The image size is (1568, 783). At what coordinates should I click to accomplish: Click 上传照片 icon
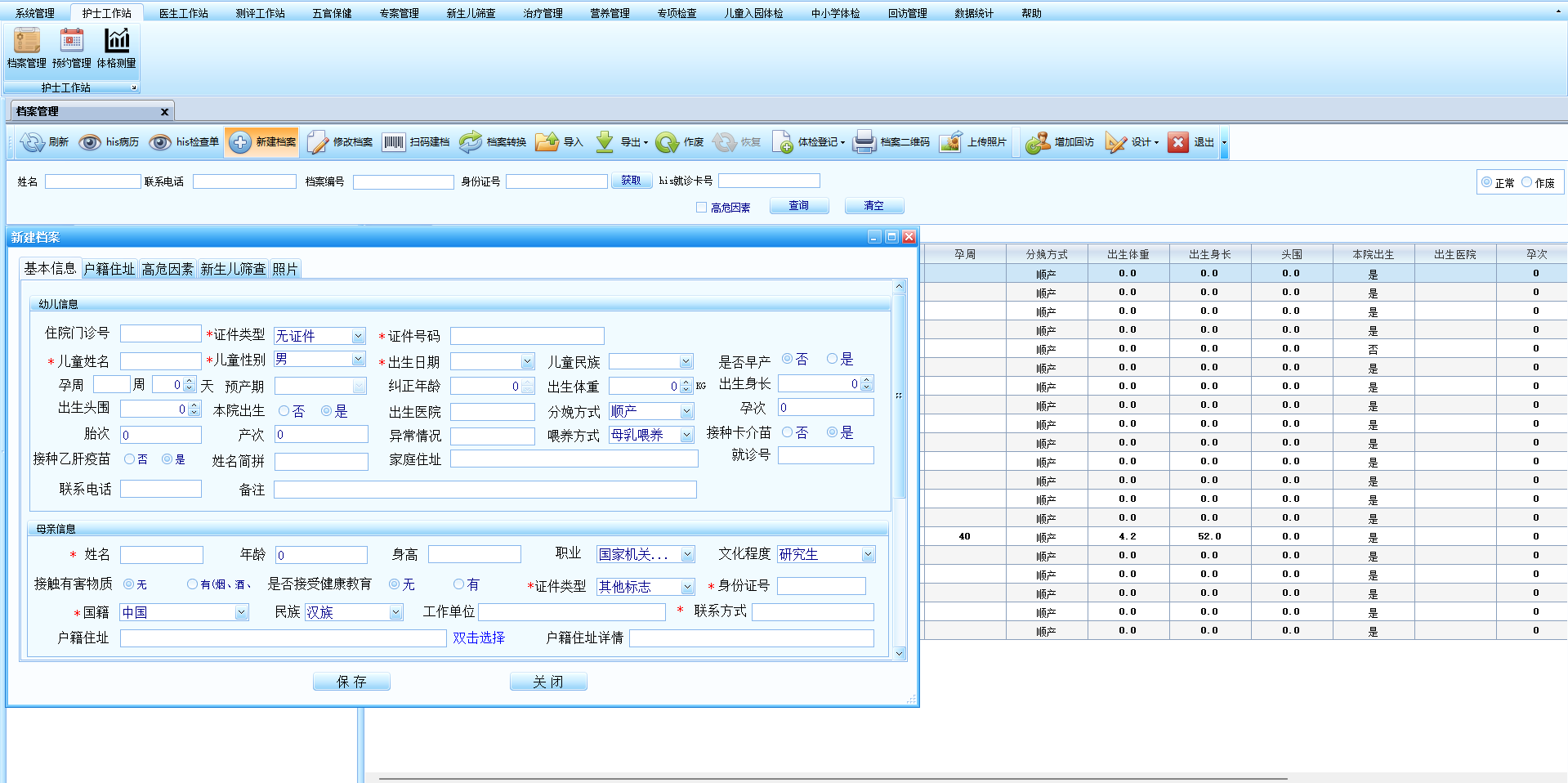pos(950,142)
